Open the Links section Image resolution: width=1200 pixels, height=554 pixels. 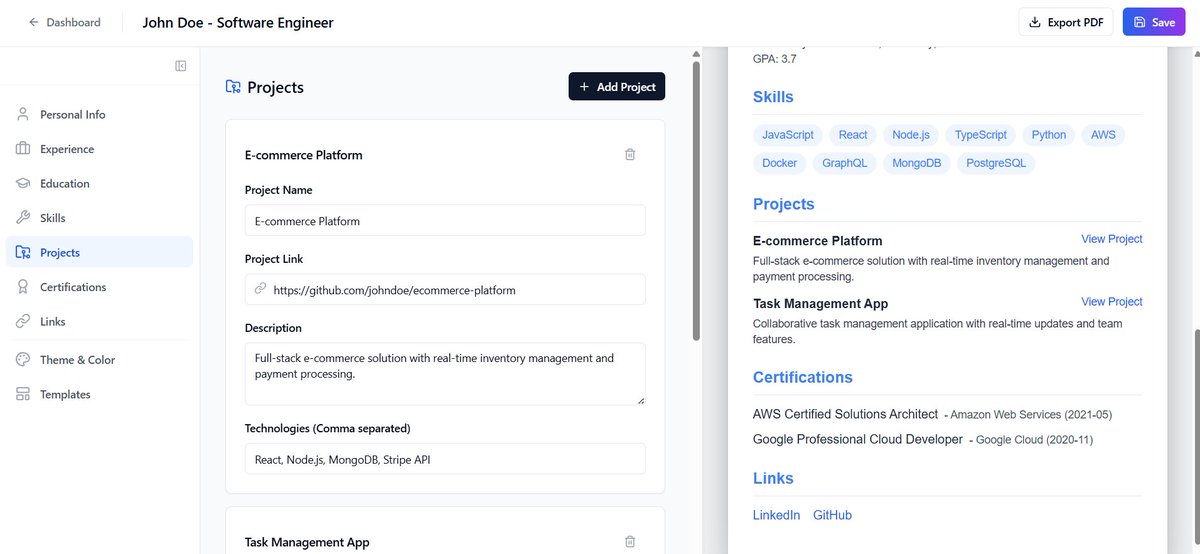[x=99, y=321]
